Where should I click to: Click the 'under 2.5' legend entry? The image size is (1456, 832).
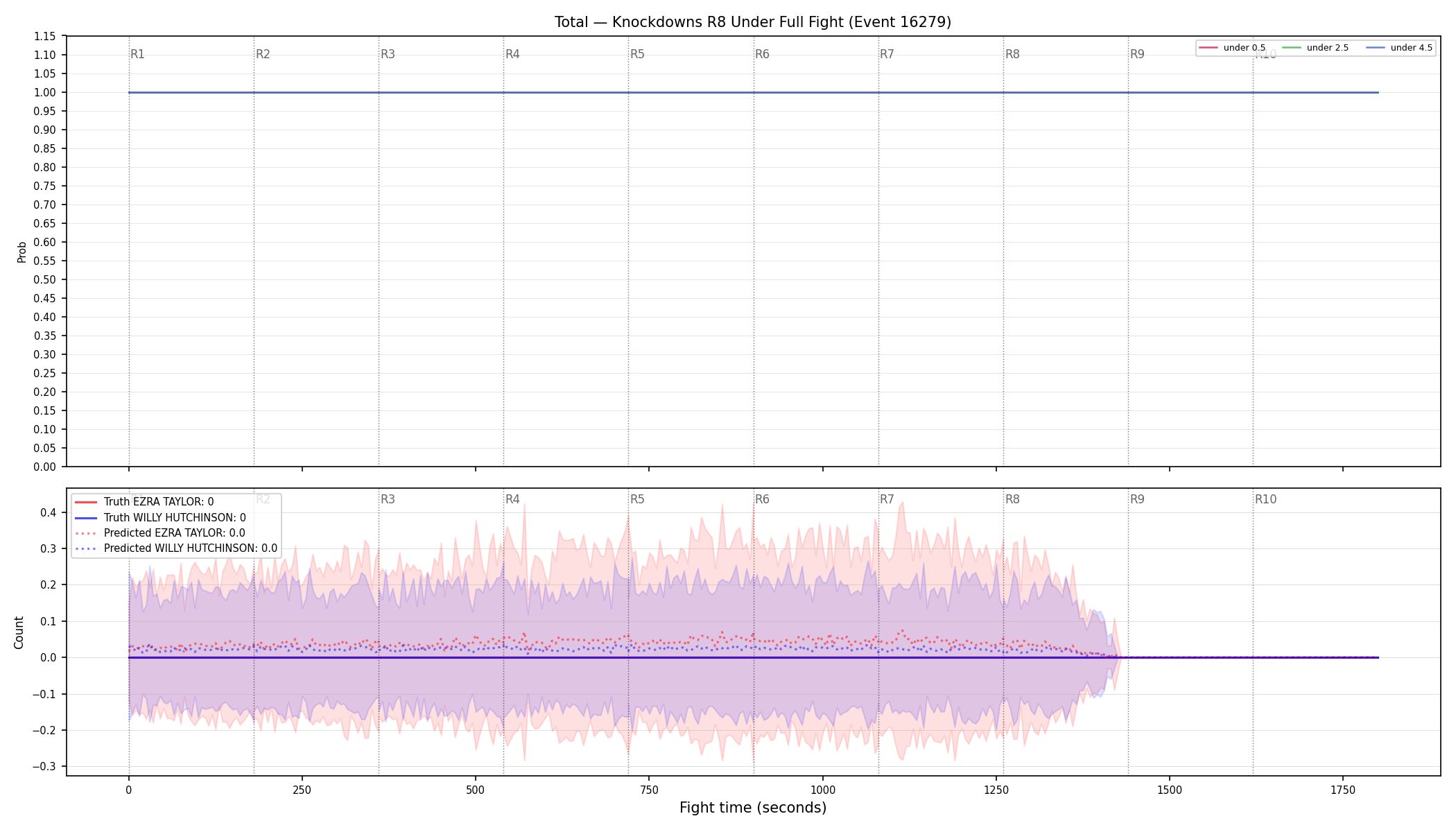[1315, 48]
